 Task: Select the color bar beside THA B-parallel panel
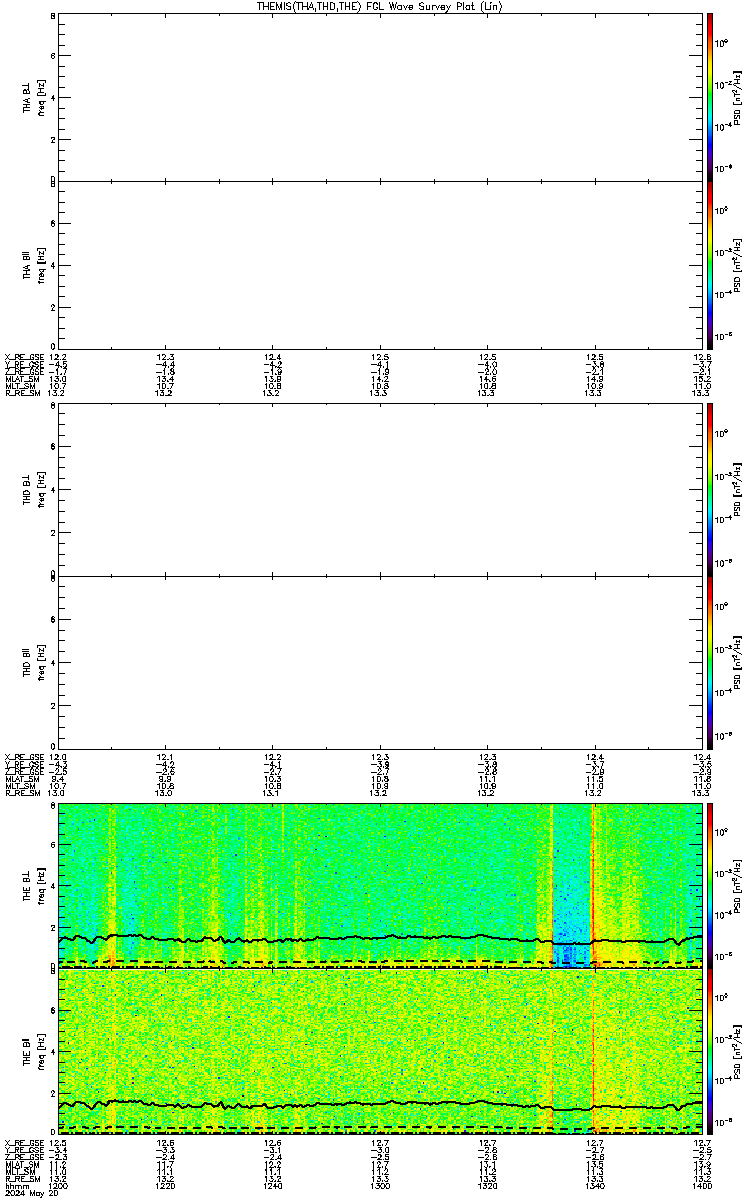710,265
